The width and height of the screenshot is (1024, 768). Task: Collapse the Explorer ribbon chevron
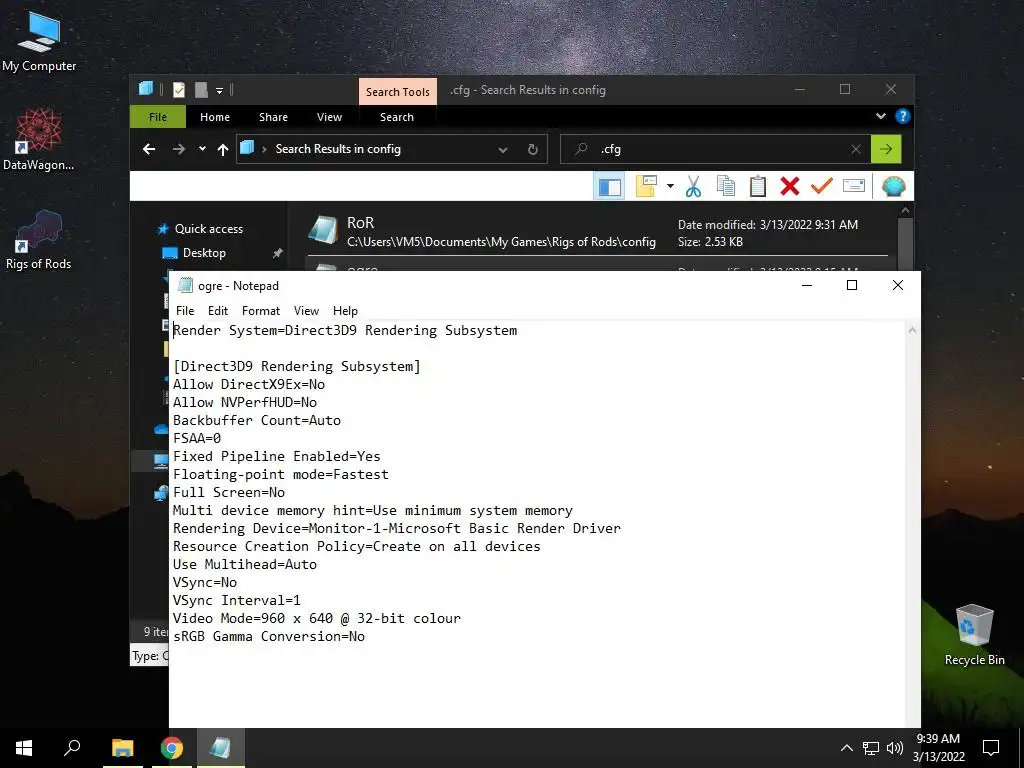click(x=881, y=116)
